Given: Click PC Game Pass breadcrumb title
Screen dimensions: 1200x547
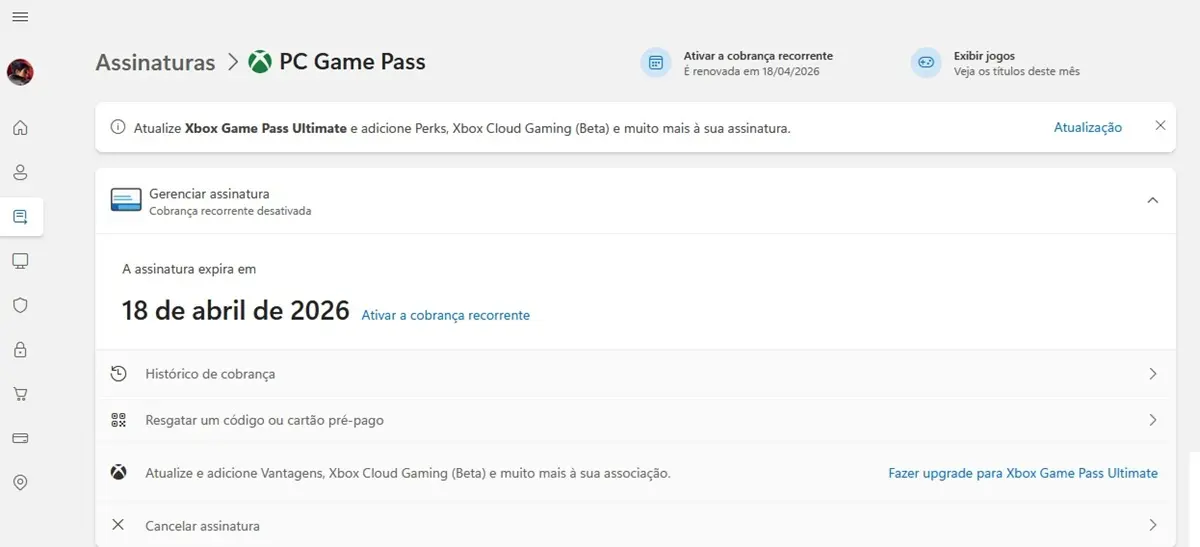Looking at the screenshot, I should coord(352,62).
